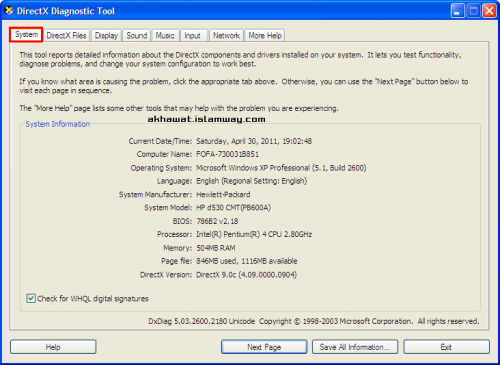This screenshot has height=365, width=500.
Task: Click the DirectX Version value text
Action: tap(246, 275)
